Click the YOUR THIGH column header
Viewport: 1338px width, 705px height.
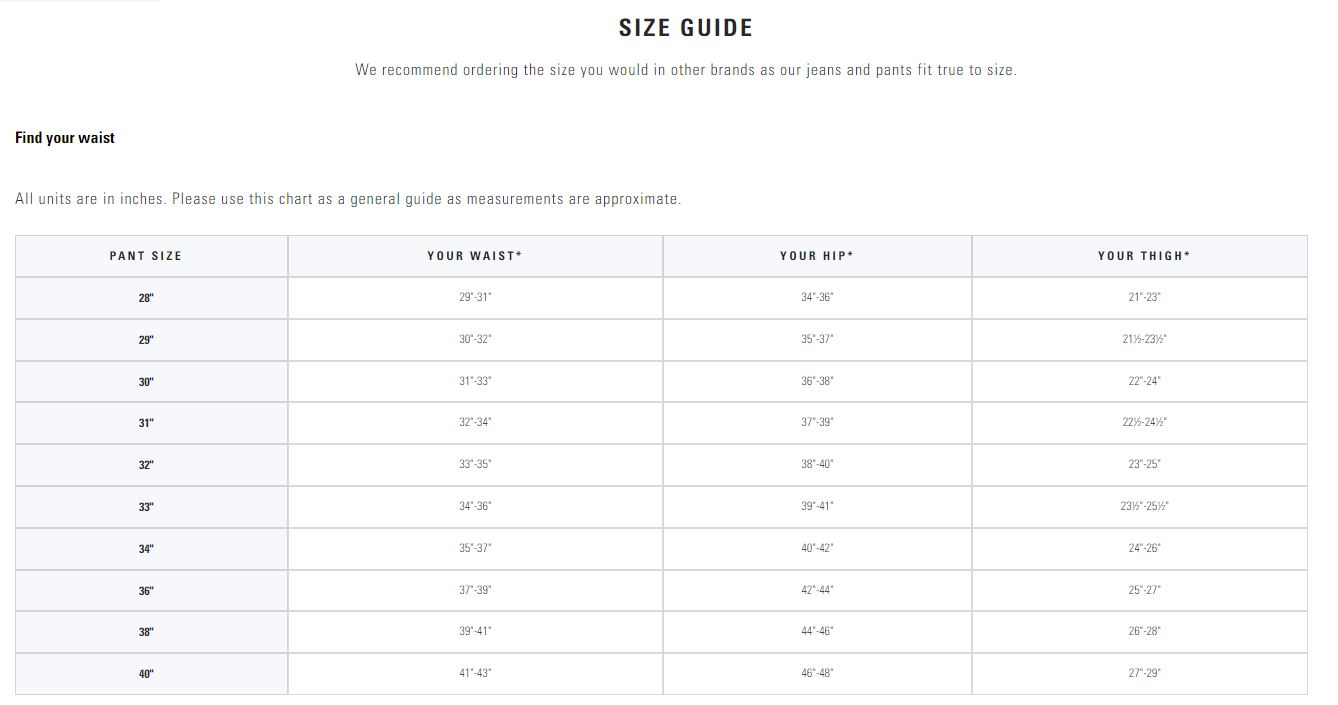tap(1144, 256)
